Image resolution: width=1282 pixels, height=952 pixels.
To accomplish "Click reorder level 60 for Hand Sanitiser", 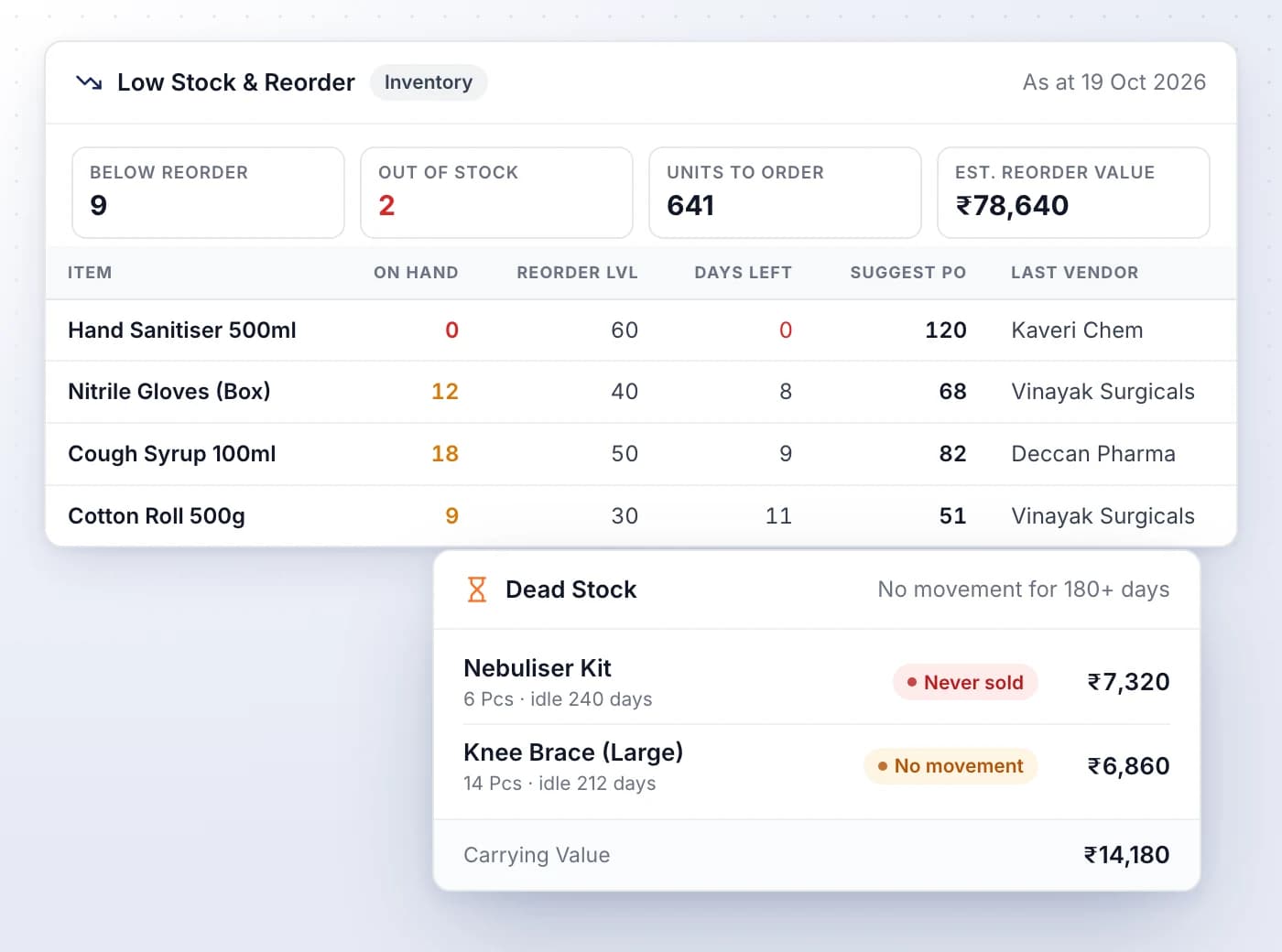I will click(x=625, y=330).
